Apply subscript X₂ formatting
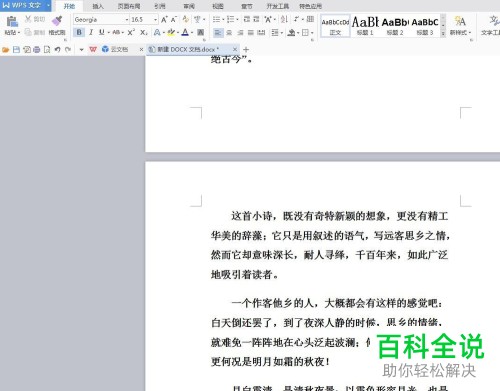 tap(143, 32)
